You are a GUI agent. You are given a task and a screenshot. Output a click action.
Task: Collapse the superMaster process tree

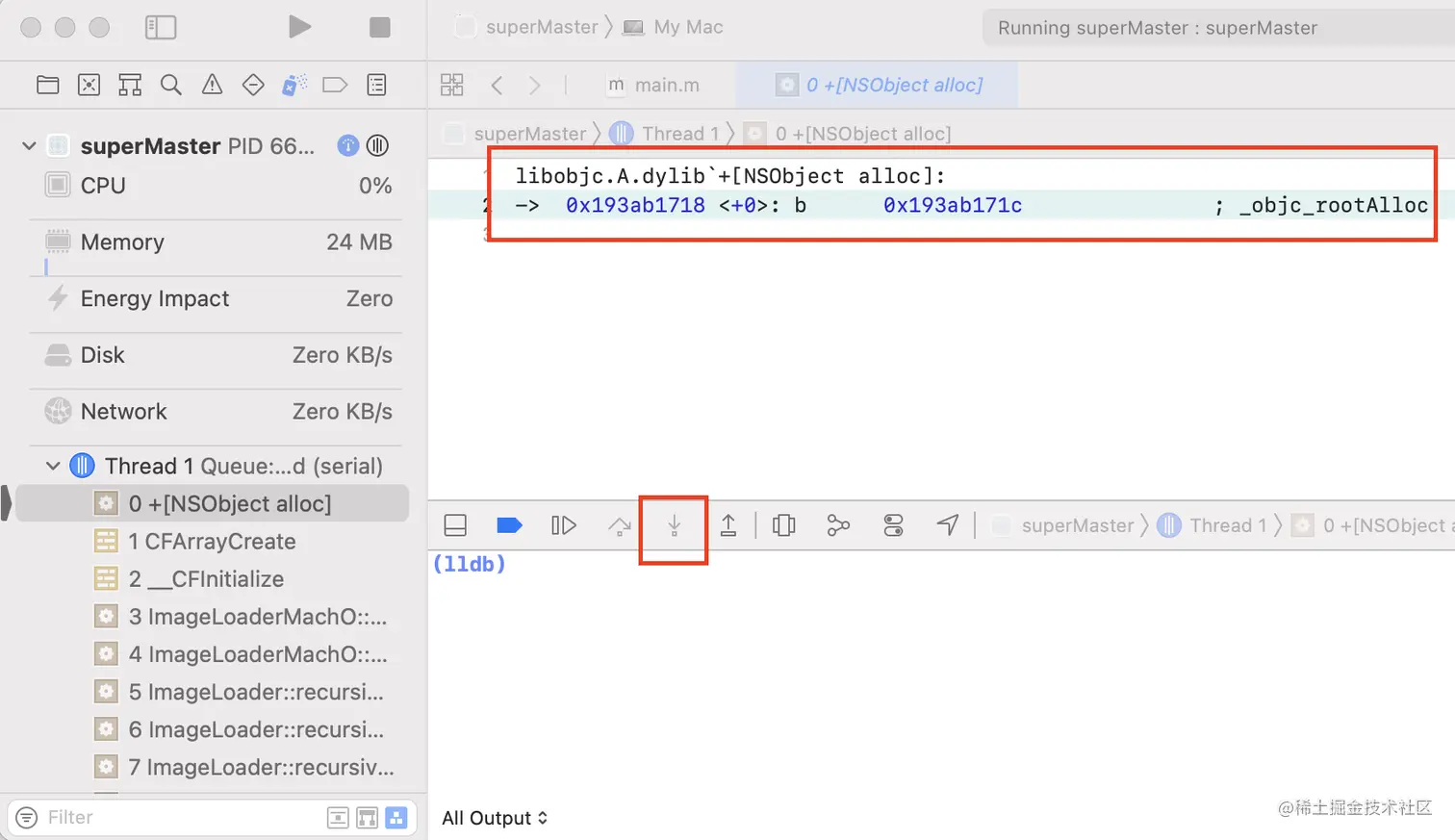pyautogui.click(x=29, y=145)
